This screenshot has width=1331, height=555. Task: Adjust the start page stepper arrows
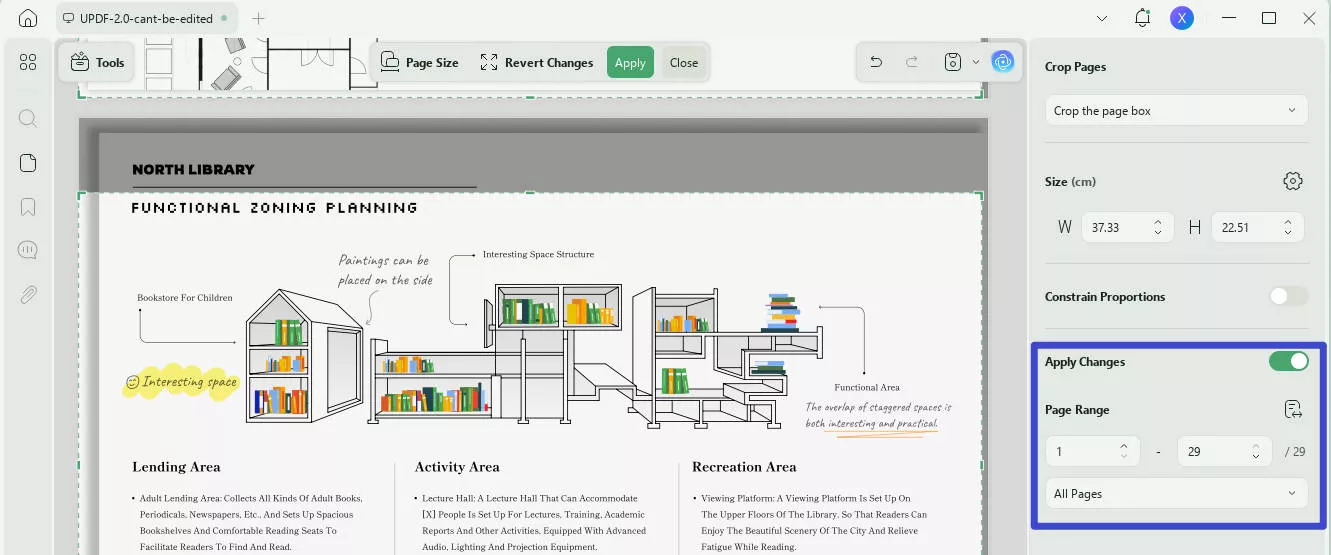[x=1124, y=451]
